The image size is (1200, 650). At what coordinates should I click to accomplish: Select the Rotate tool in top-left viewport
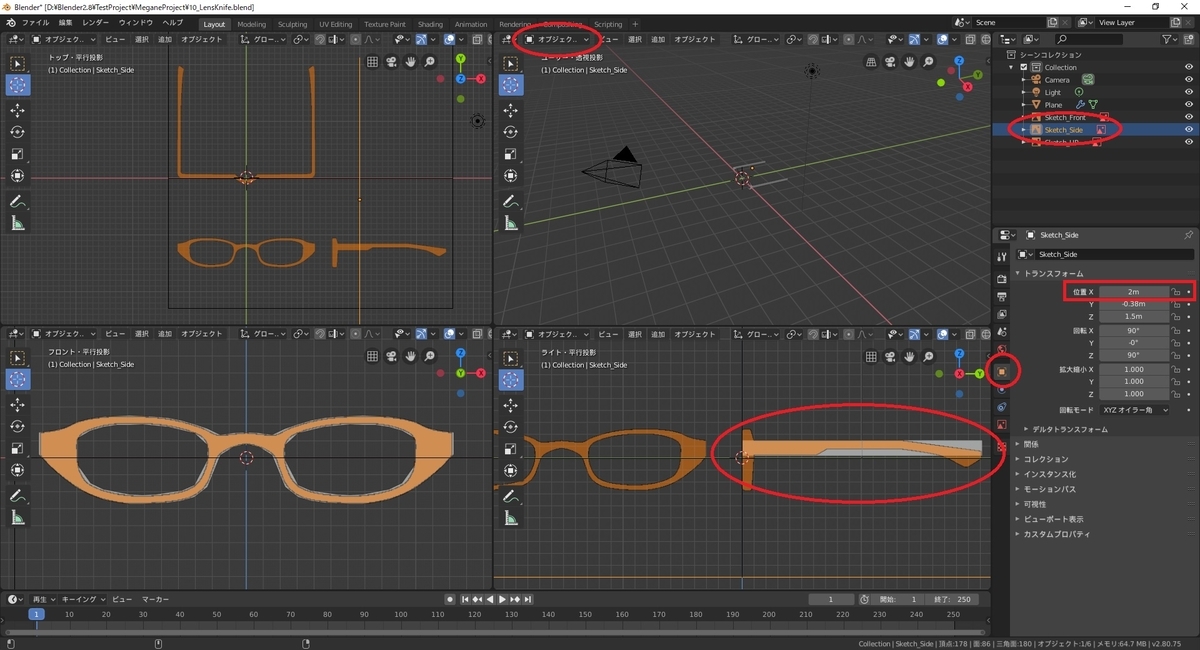click(17, 132)
